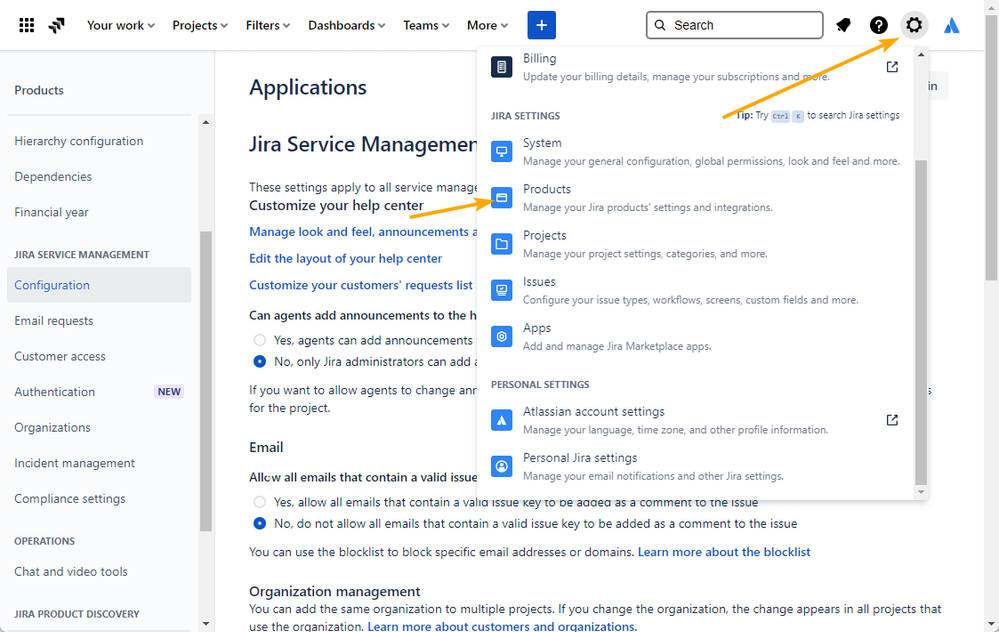This screenshot has height=632, width=999.
Task: Click the sidebar scrollbar thumb
Action: click(206, 381)
